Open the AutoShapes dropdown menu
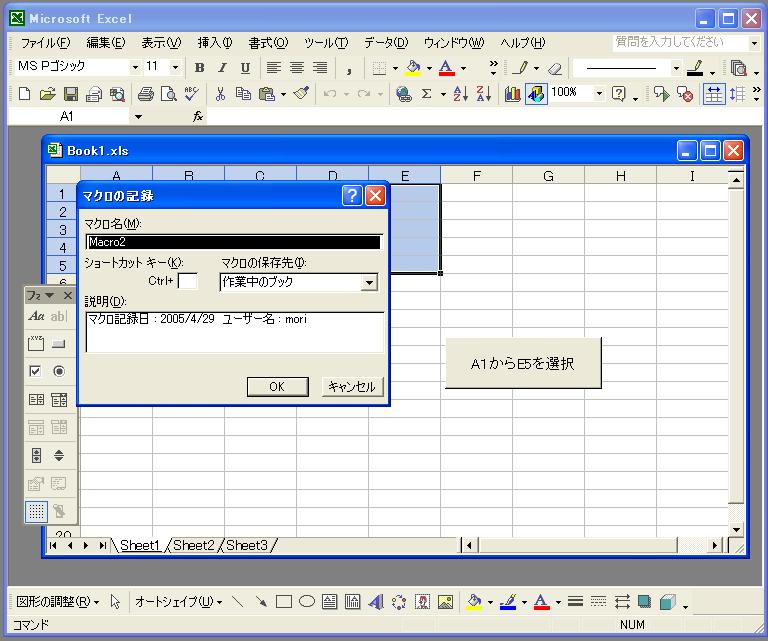Image resolution: width=768 pixels, height=641 pixels. 179,601
